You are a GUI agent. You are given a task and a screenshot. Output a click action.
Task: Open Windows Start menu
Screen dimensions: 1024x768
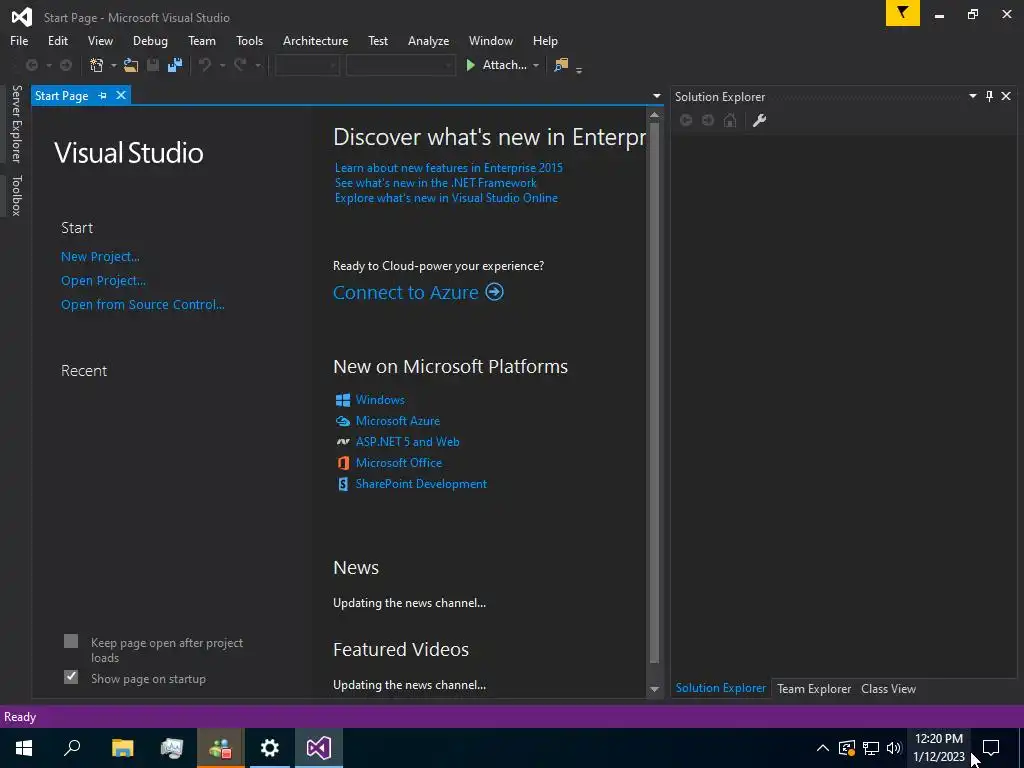tap(24, 748)
